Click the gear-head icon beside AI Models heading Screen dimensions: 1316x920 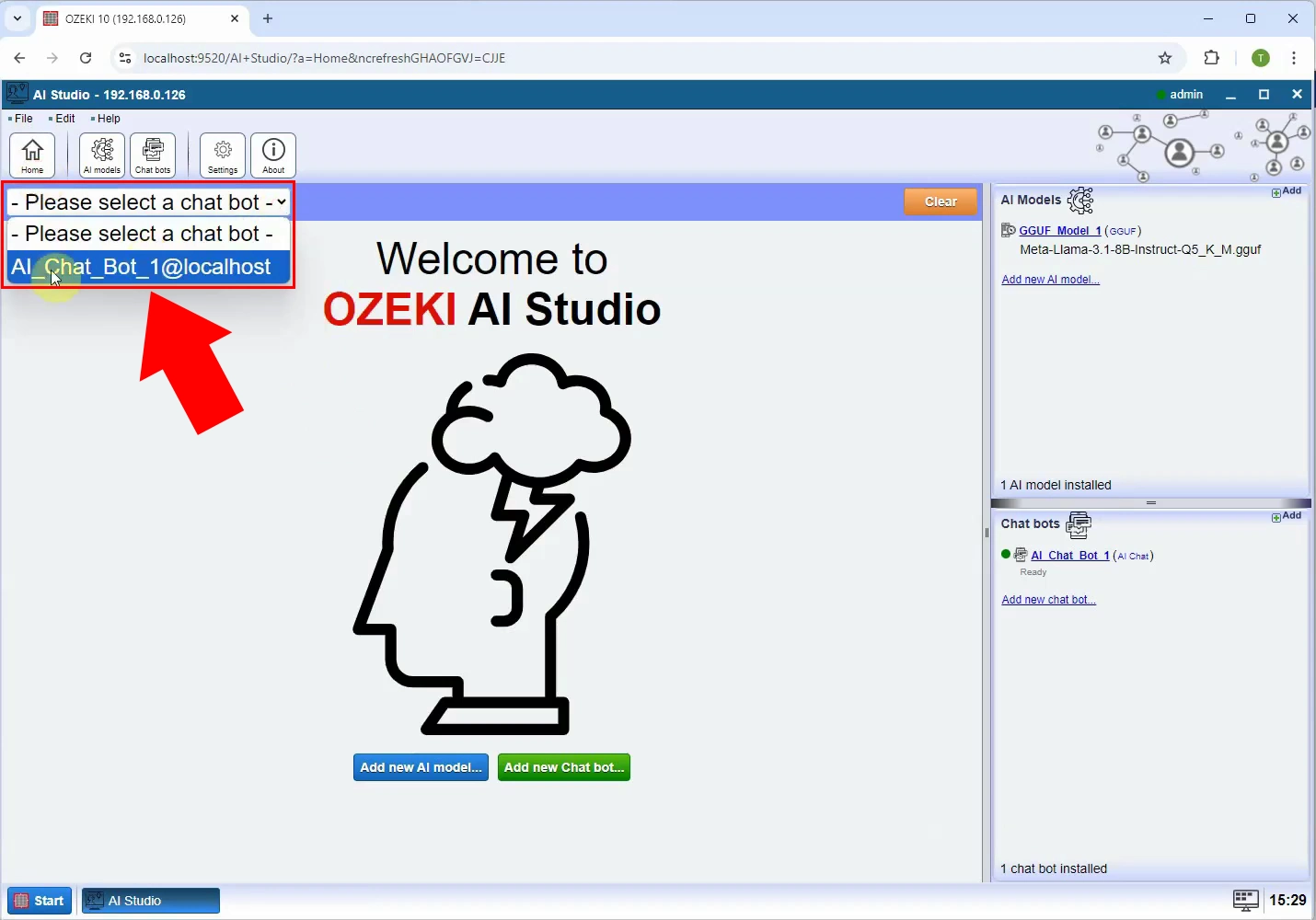pyautogui.click(x=1080, y=200)
